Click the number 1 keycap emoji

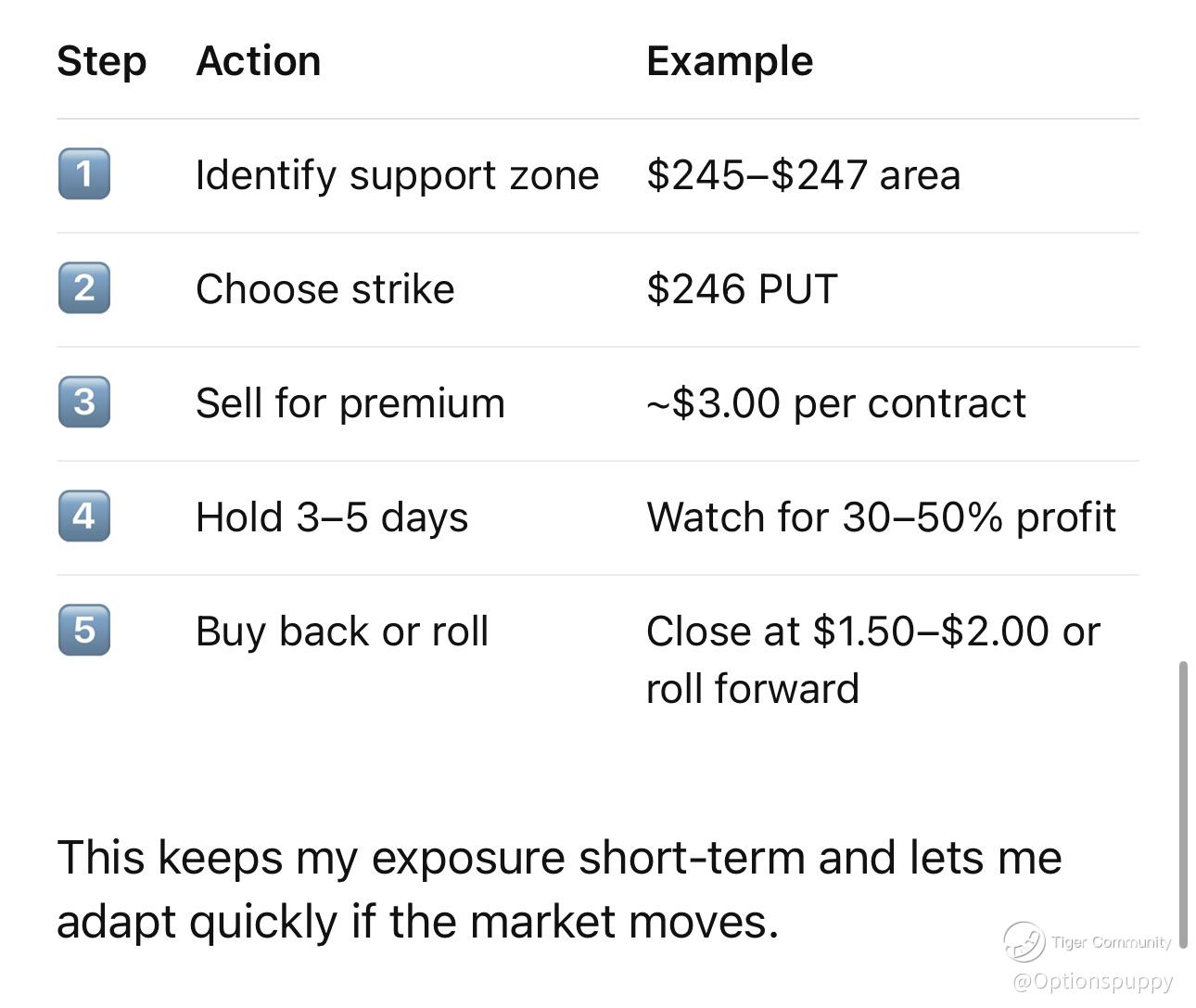point(83,173)
